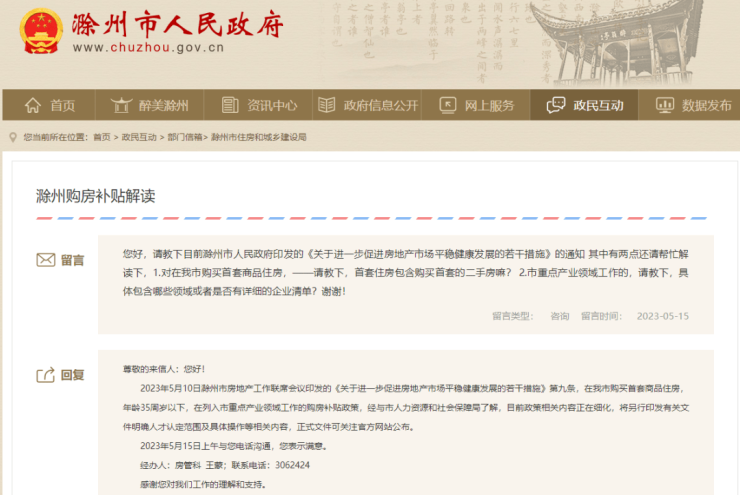Image resolution: width=740 pixels, height=495 pixels.
Task: Click the 滁州市人民政府 site title
Action: click(177, 24)
